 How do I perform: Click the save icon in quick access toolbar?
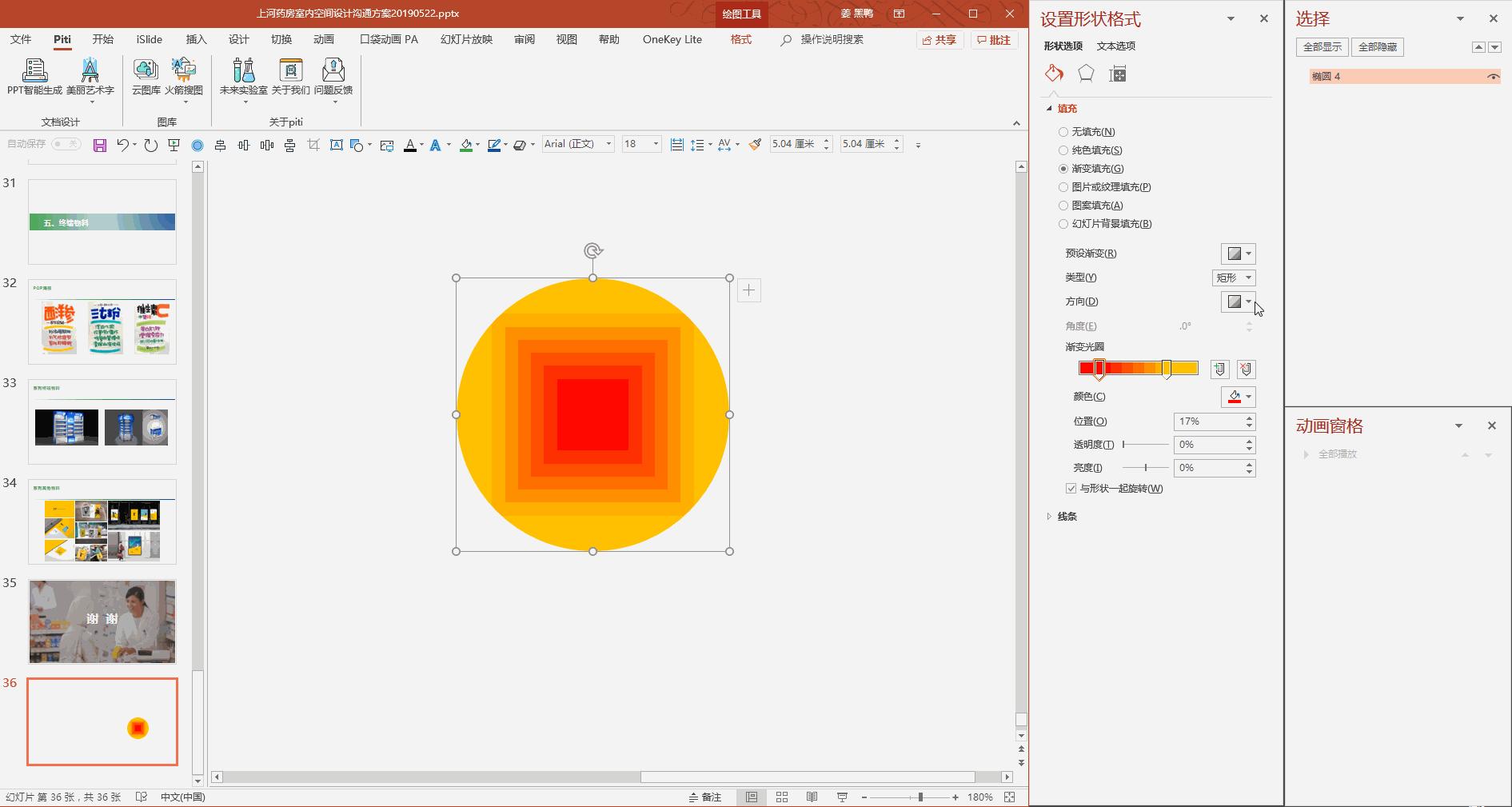pos(100,145)
